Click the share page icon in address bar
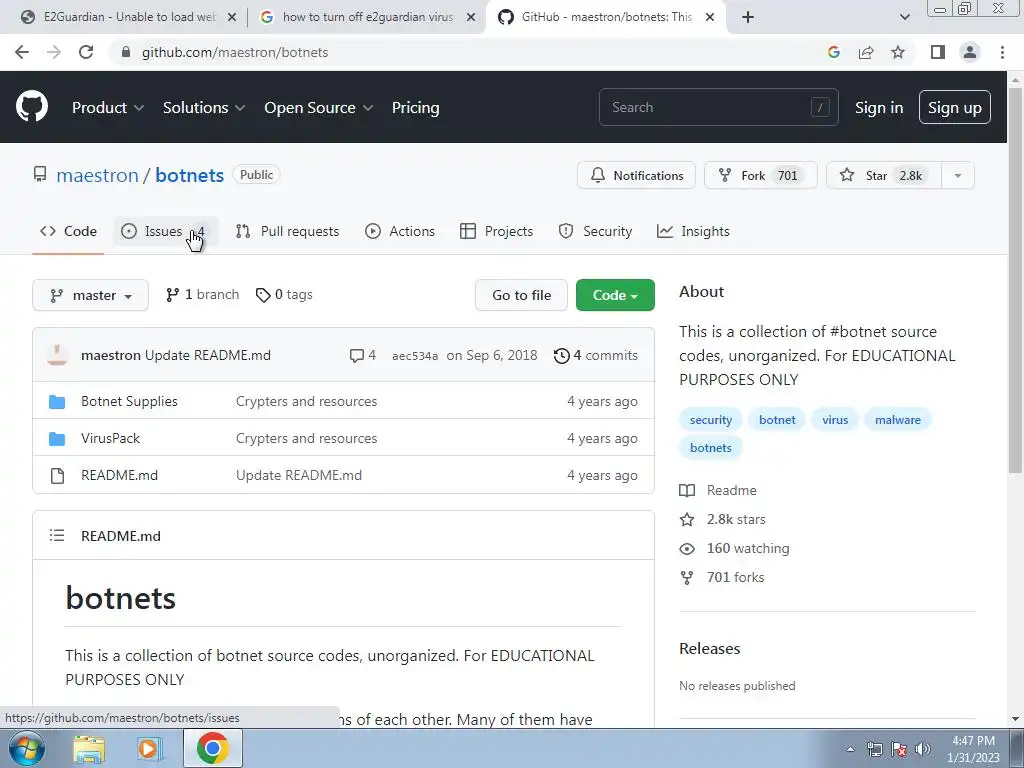 click(866, 52)
